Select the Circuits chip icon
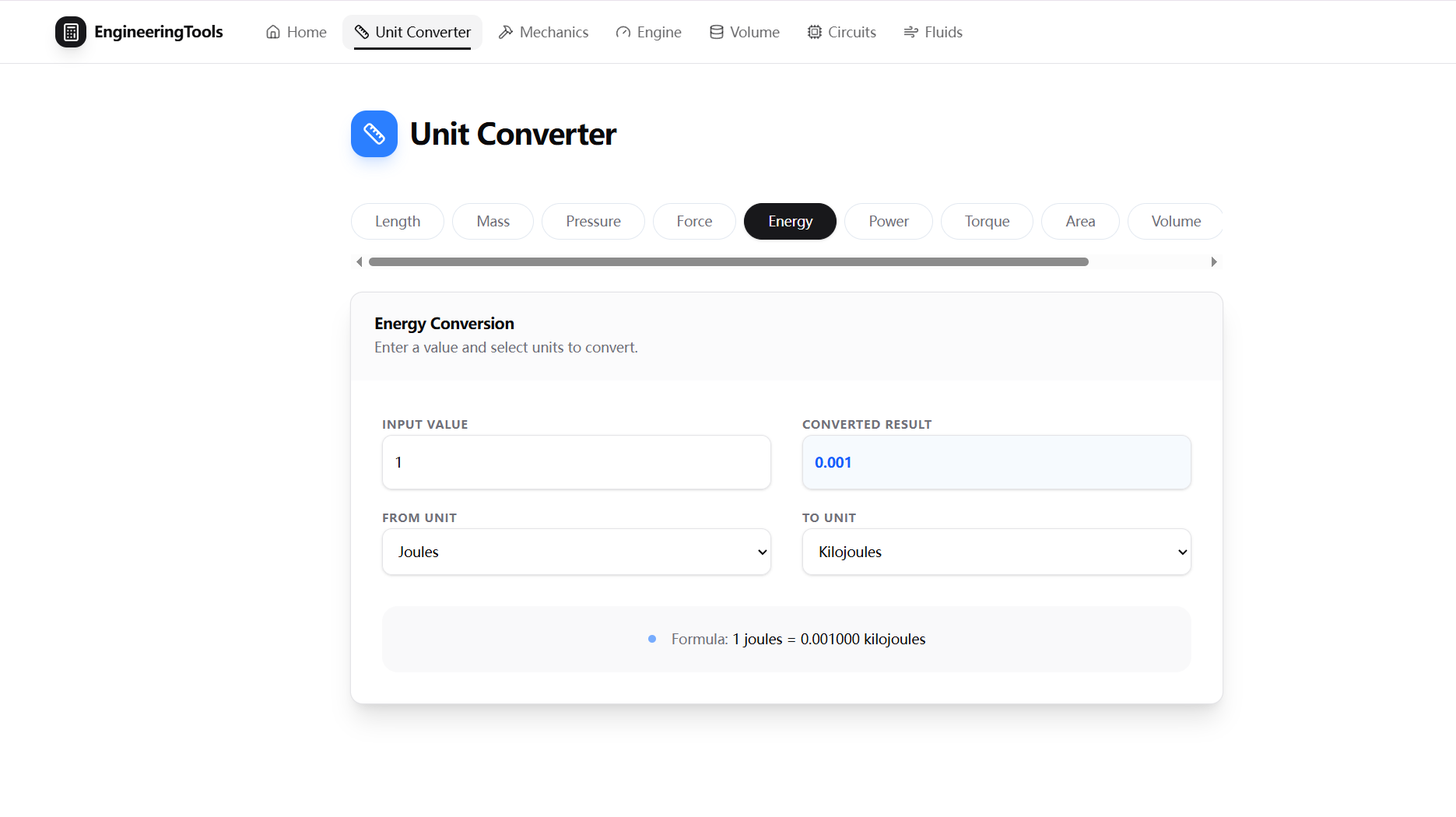The height and width of the screenshot is (817, 1456). tap(814, 32)
